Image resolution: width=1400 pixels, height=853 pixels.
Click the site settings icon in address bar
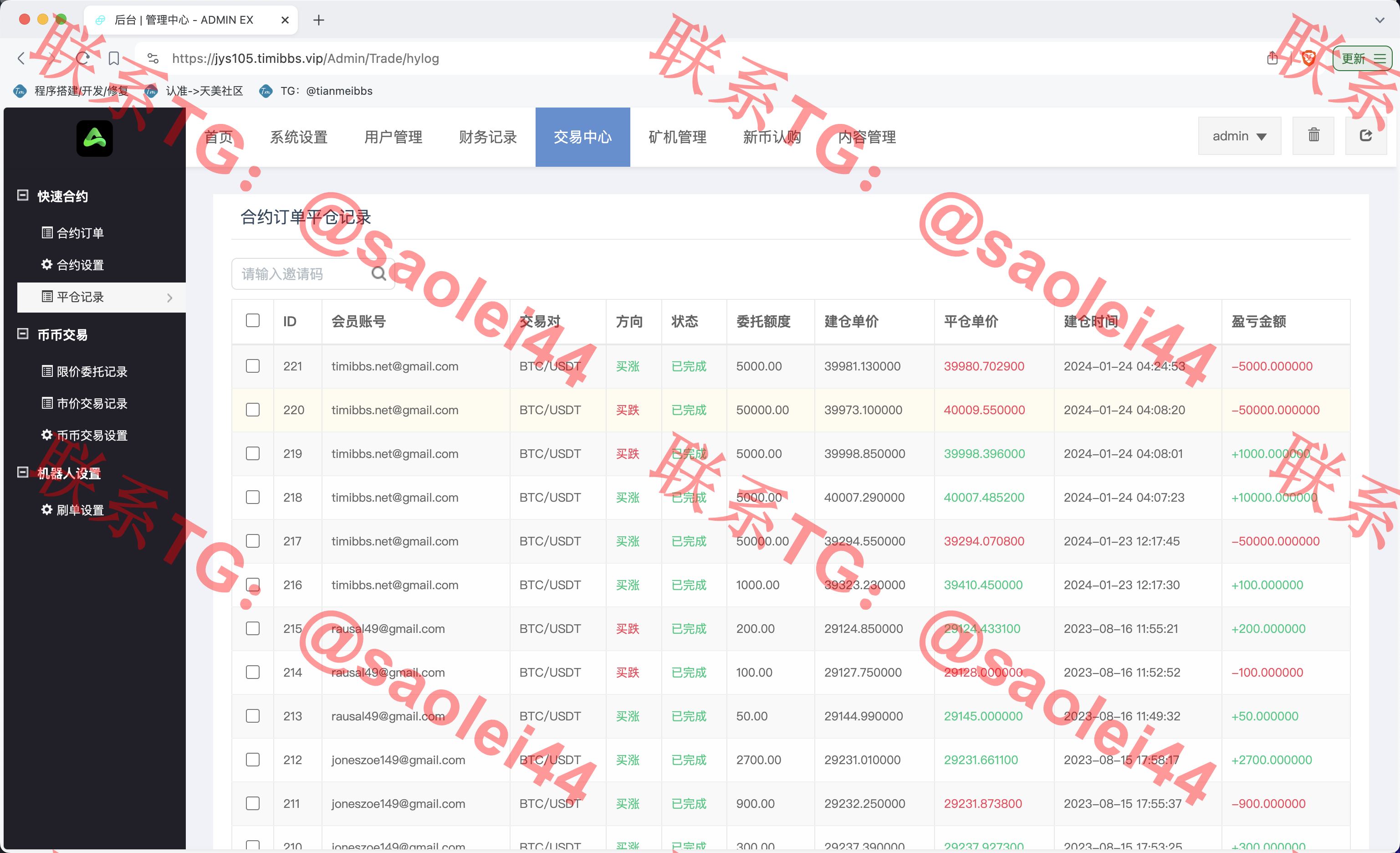pyautogui.click(x=153, y=58)
